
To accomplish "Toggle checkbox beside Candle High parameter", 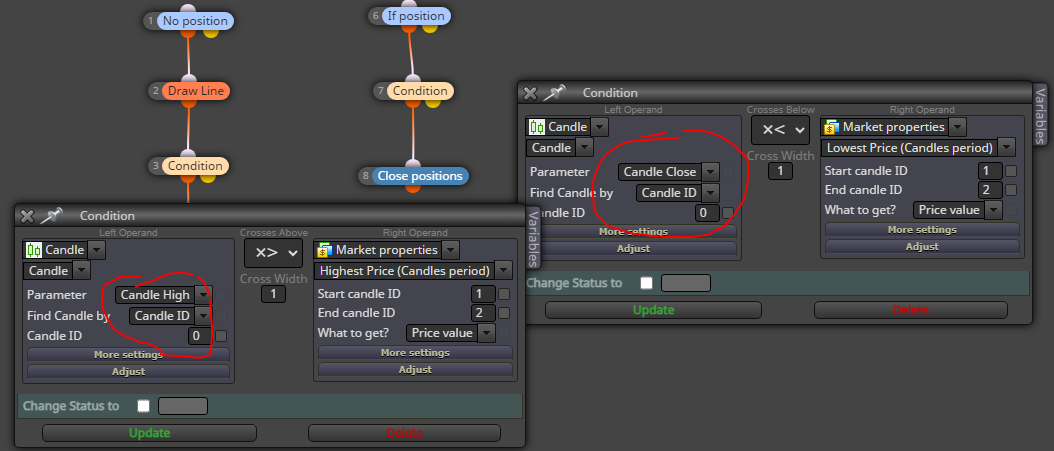I will (x=220, y=294).
